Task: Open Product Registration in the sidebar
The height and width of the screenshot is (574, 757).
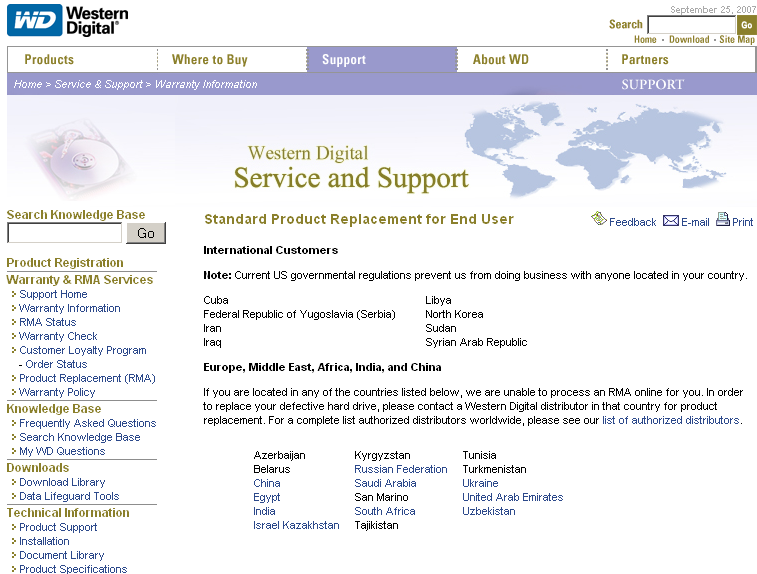Action: (65, 263)
